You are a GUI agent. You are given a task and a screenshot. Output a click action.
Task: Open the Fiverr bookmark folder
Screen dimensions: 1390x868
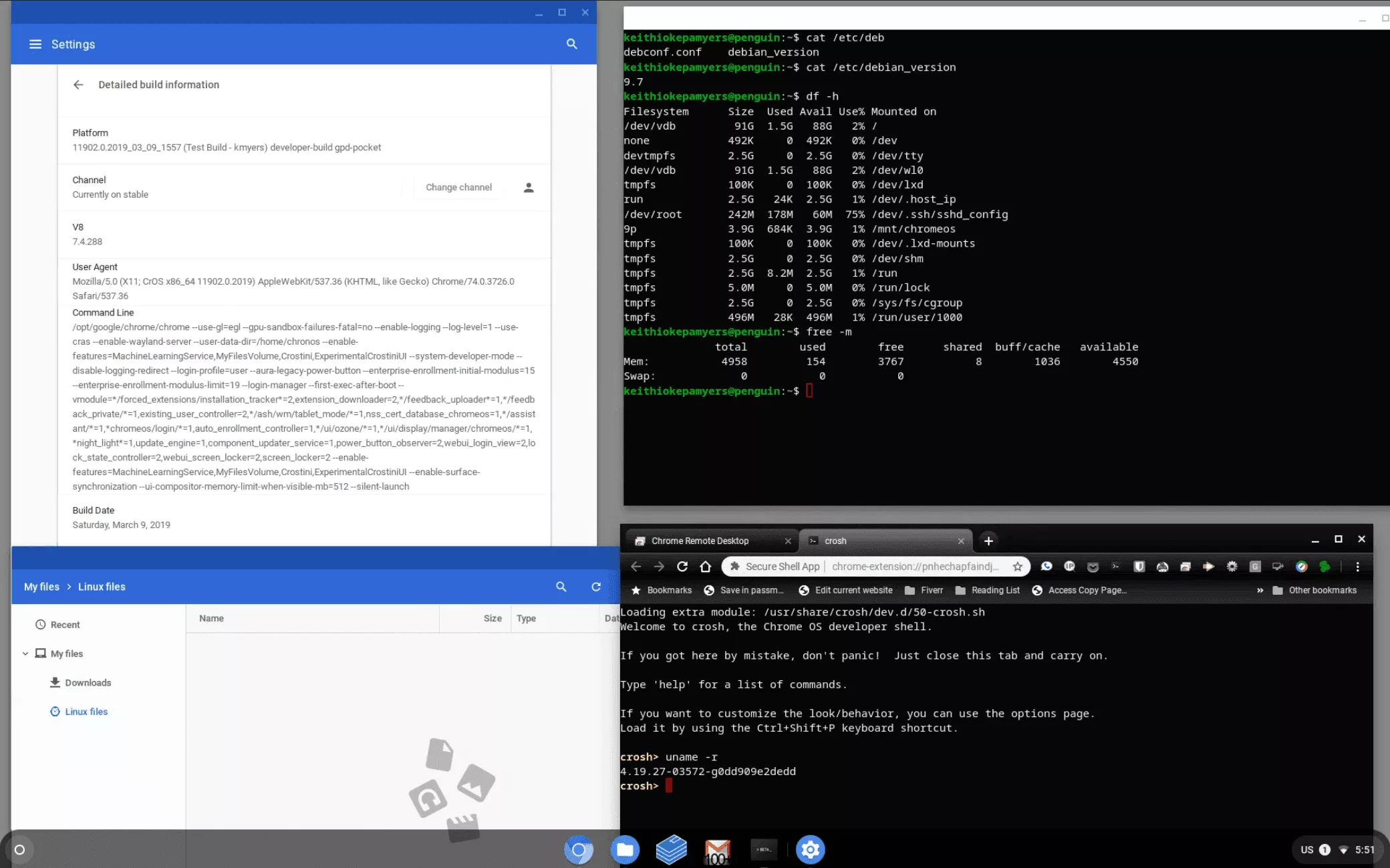[x=924, y=591]
